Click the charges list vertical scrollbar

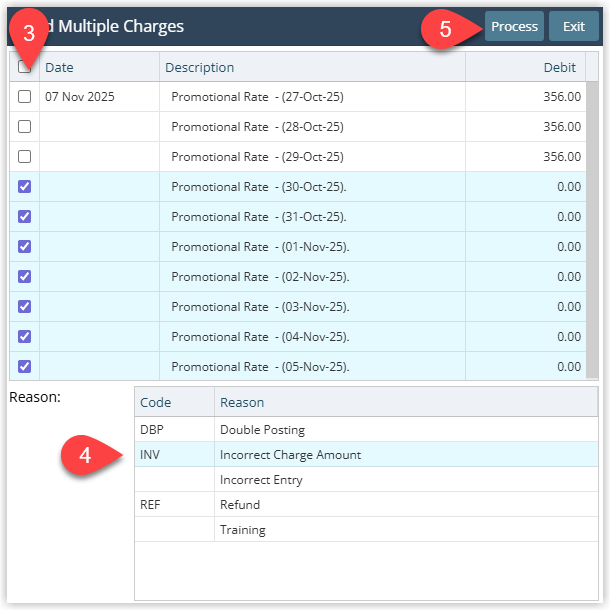click(x=592, y=230)
